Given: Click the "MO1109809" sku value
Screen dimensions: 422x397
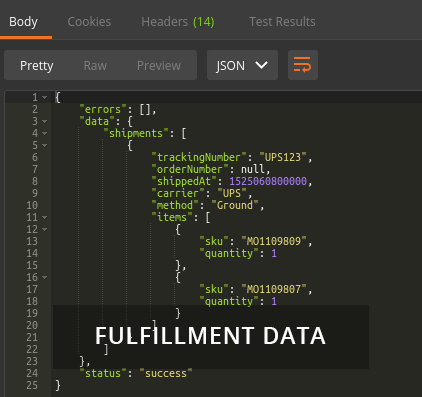Looking at the screenshot, I should [274, 241].
